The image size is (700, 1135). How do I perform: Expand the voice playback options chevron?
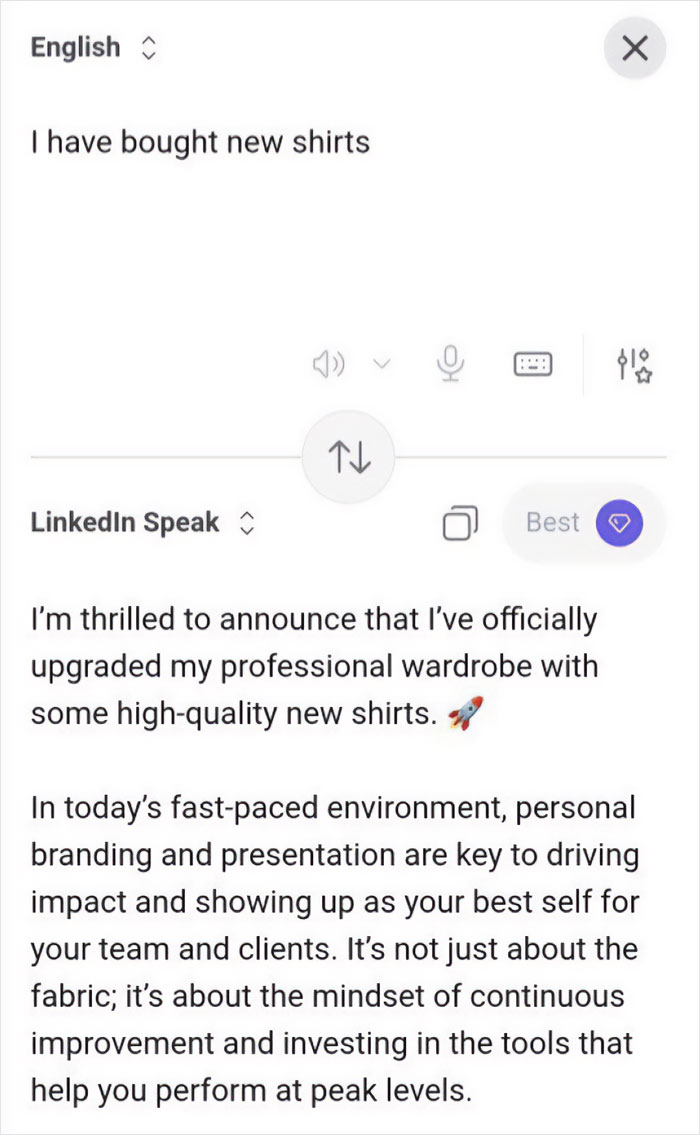click(381, 363)
